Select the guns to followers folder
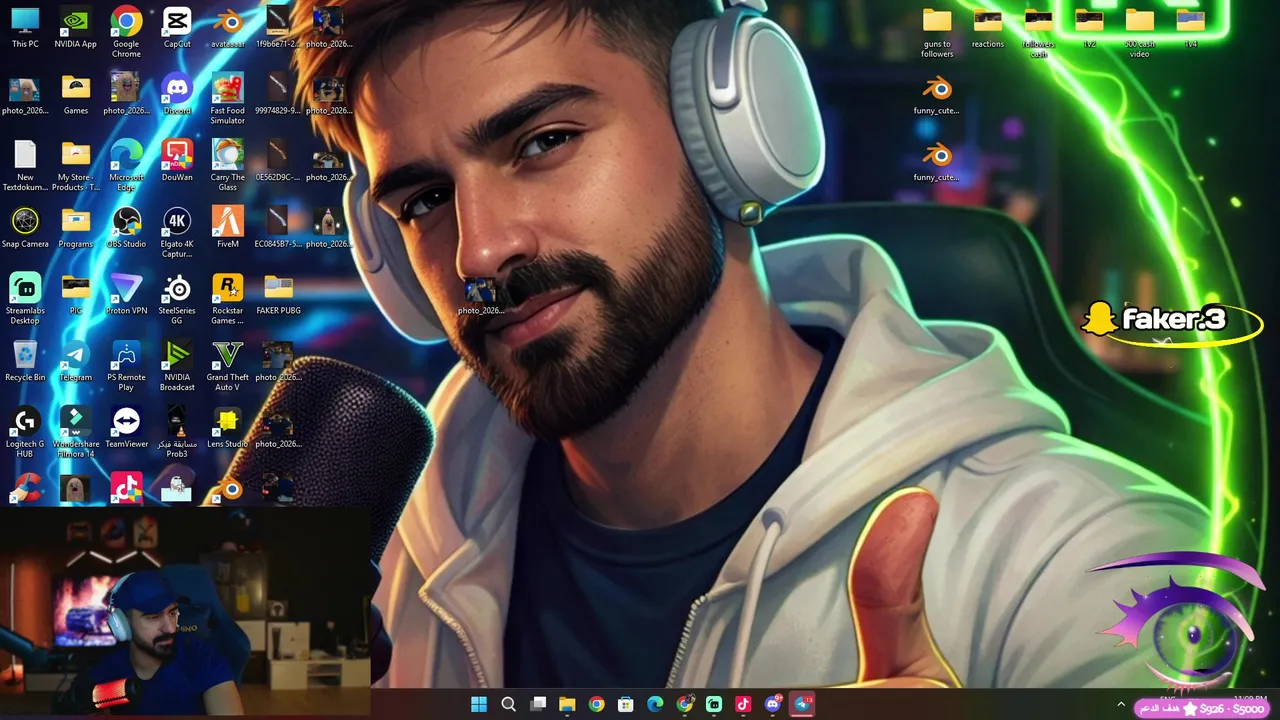1280x720 pixels. point(937,32)
